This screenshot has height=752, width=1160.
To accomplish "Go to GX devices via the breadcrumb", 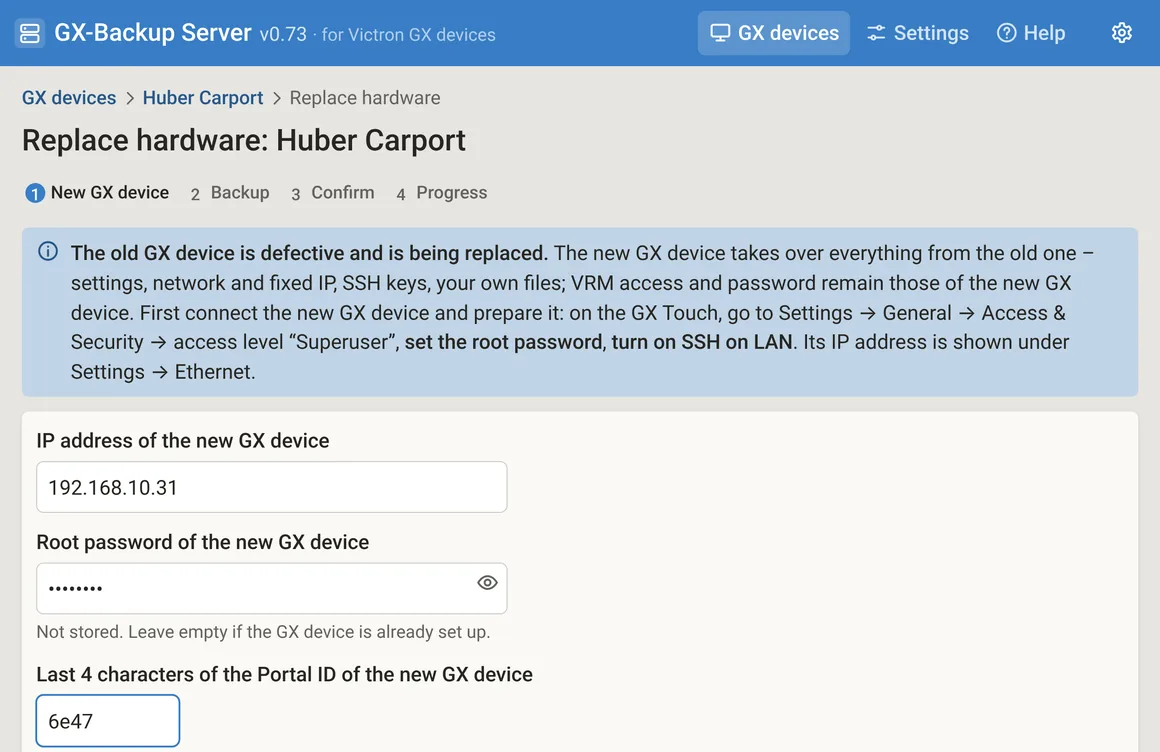I will tap(69, 98).
